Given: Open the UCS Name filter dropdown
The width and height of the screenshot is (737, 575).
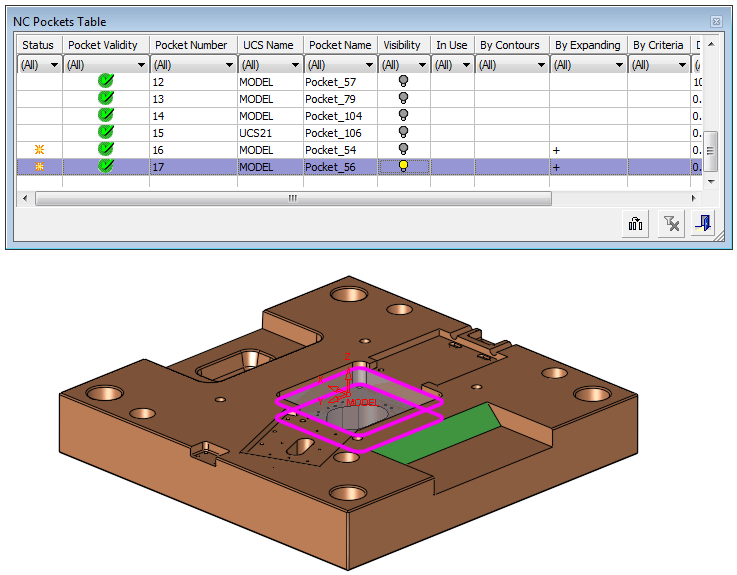Looking at the screenshot, I should point(293,65).
